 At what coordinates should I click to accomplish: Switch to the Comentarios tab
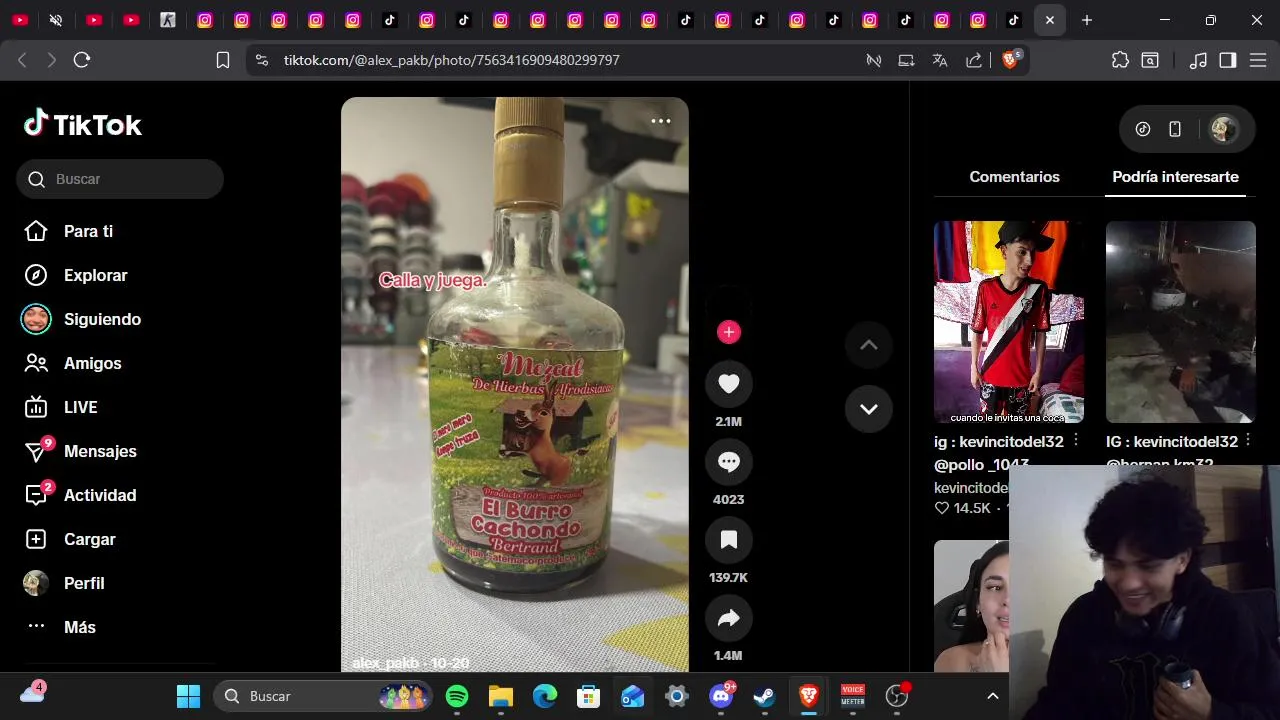(1014, 177)
